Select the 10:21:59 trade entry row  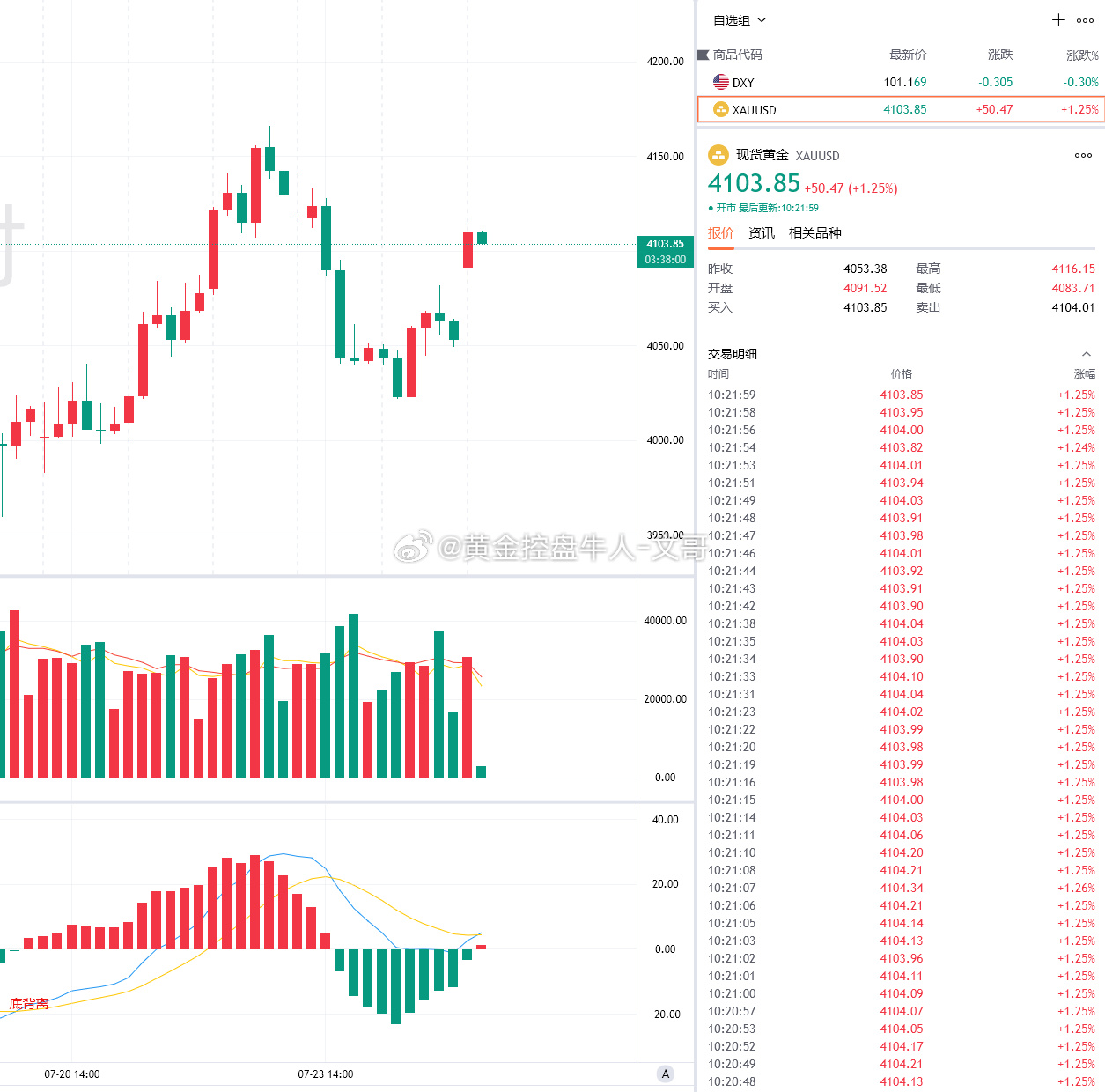click(901, 395)
